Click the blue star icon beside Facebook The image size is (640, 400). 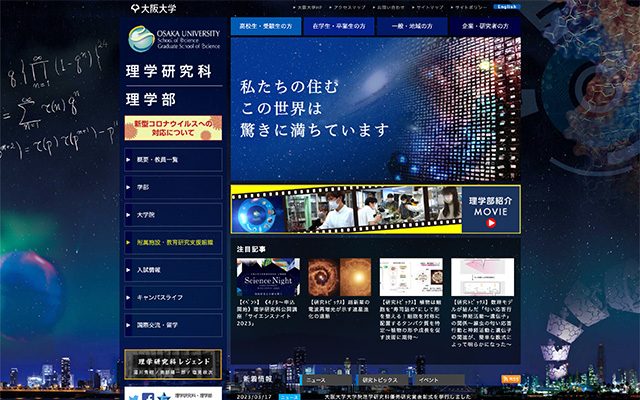click(x=164, y=397)
